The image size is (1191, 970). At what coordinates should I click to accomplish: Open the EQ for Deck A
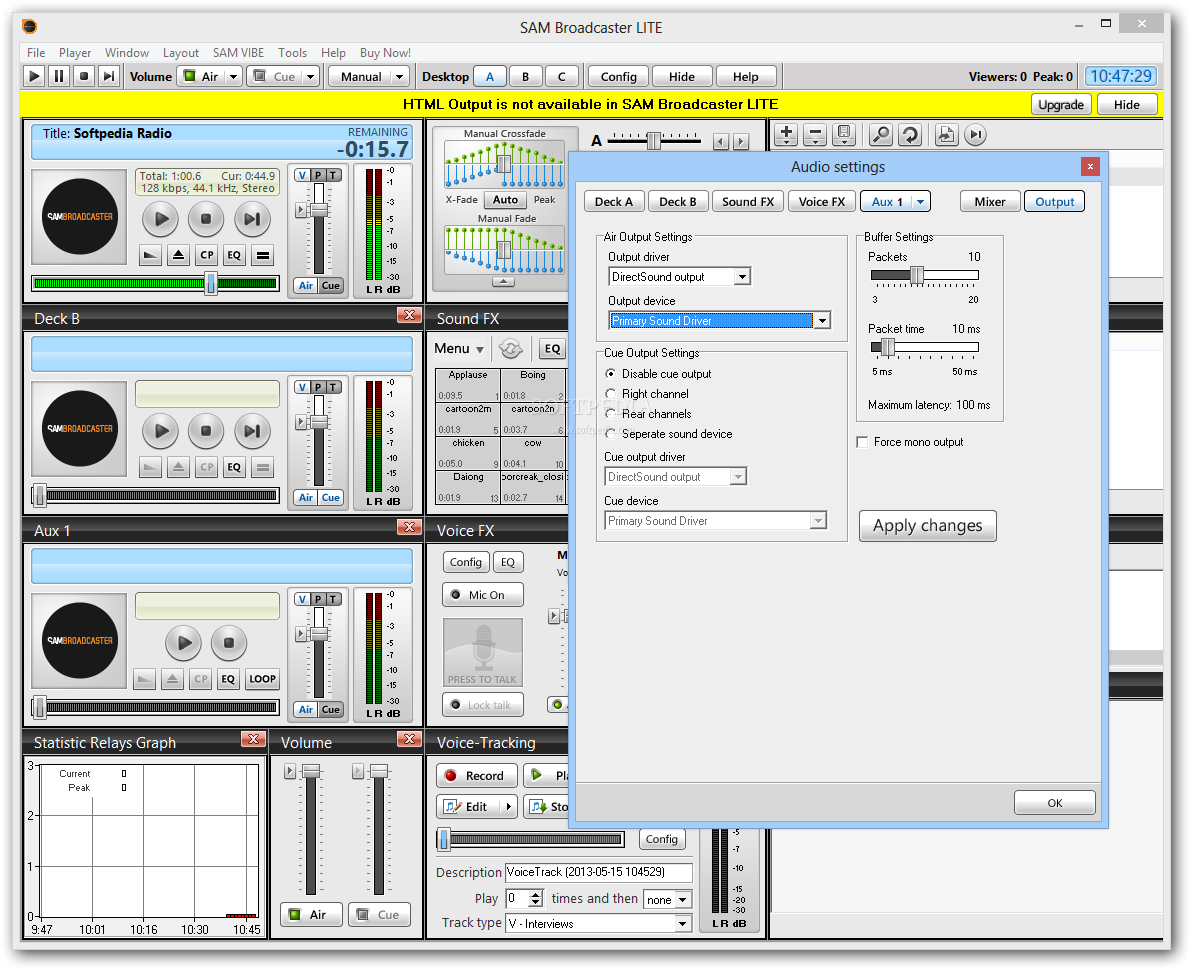234,255
